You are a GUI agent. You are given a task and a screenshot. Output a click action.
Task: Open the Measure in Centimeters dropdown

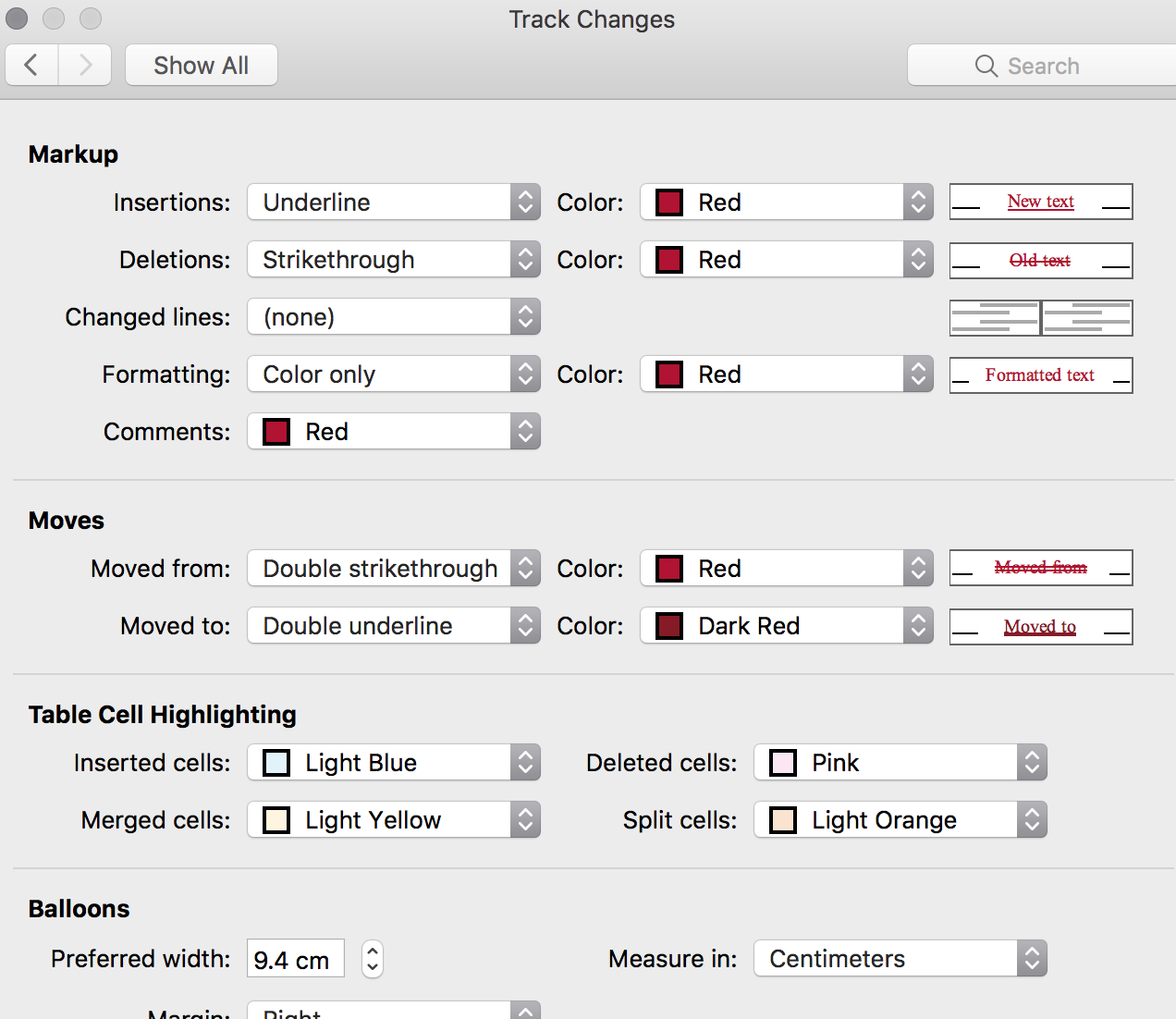(900, 959)
